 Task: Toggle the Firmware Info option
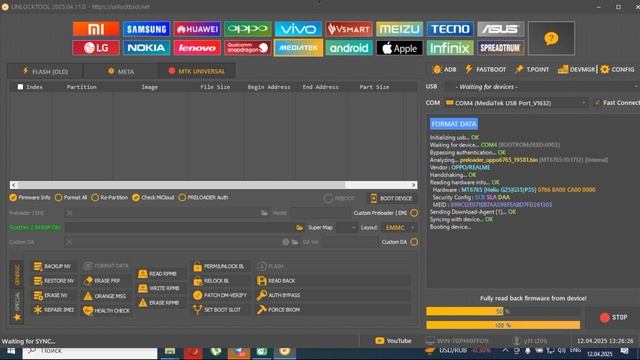[x=30, y=198]
